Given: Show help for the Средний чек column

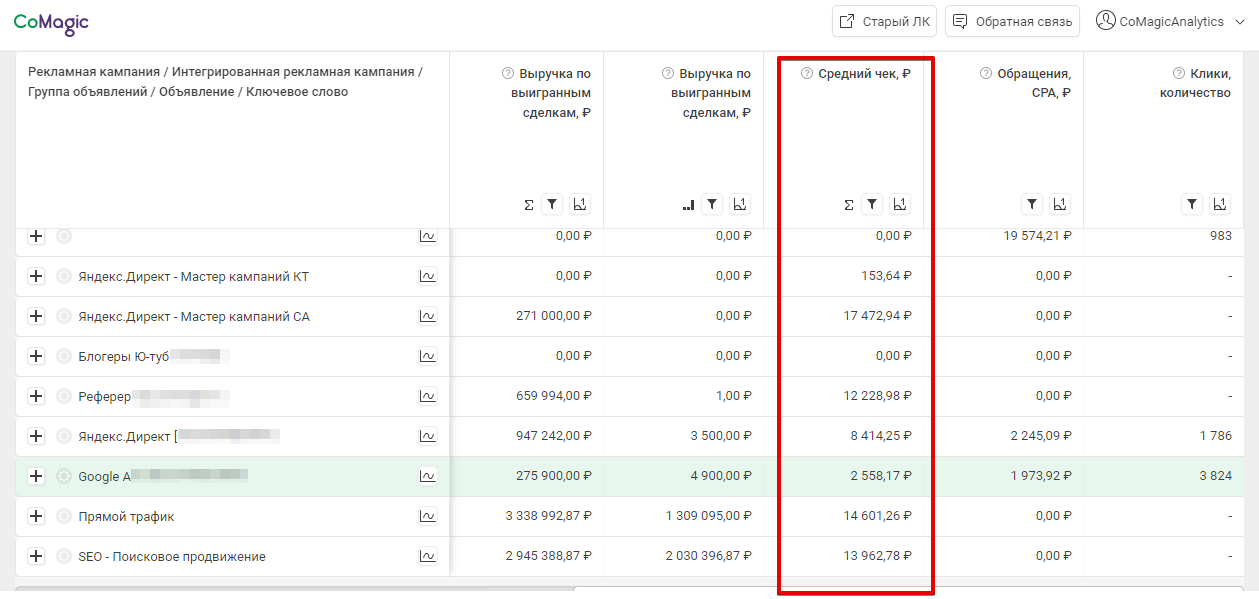Looking at the screenshot, I should tap(807, 73).
